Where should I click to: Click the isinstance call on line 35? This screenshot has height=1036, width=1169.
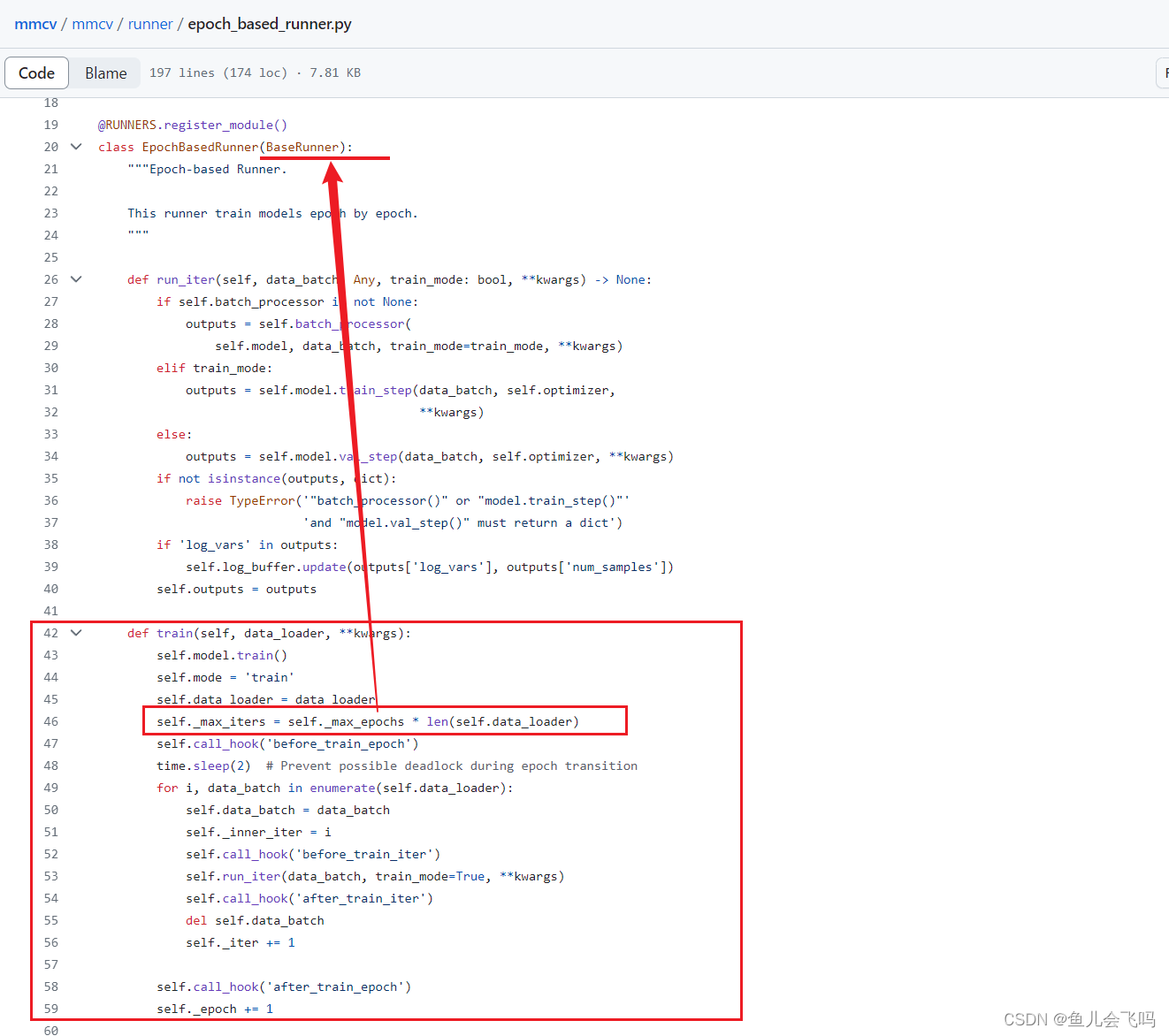click(244, 478)
